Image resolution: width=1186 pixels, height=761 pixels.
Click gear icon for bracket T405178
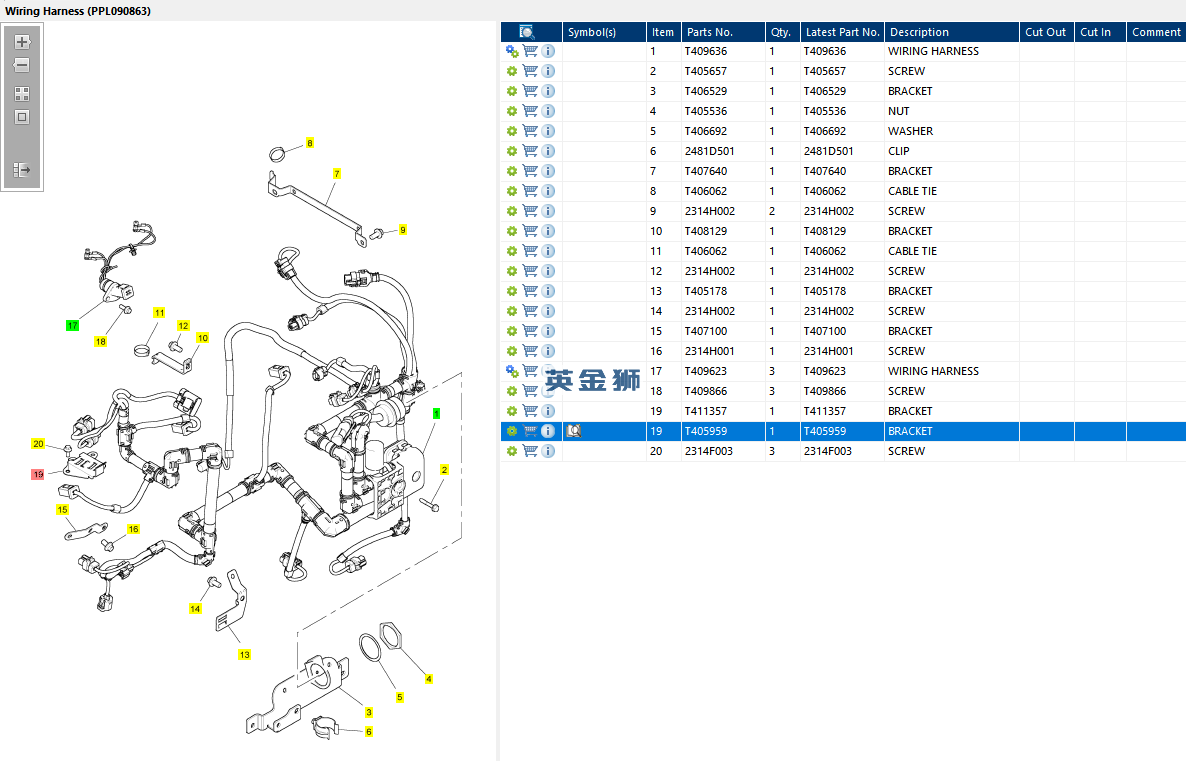tap(512, 291)
